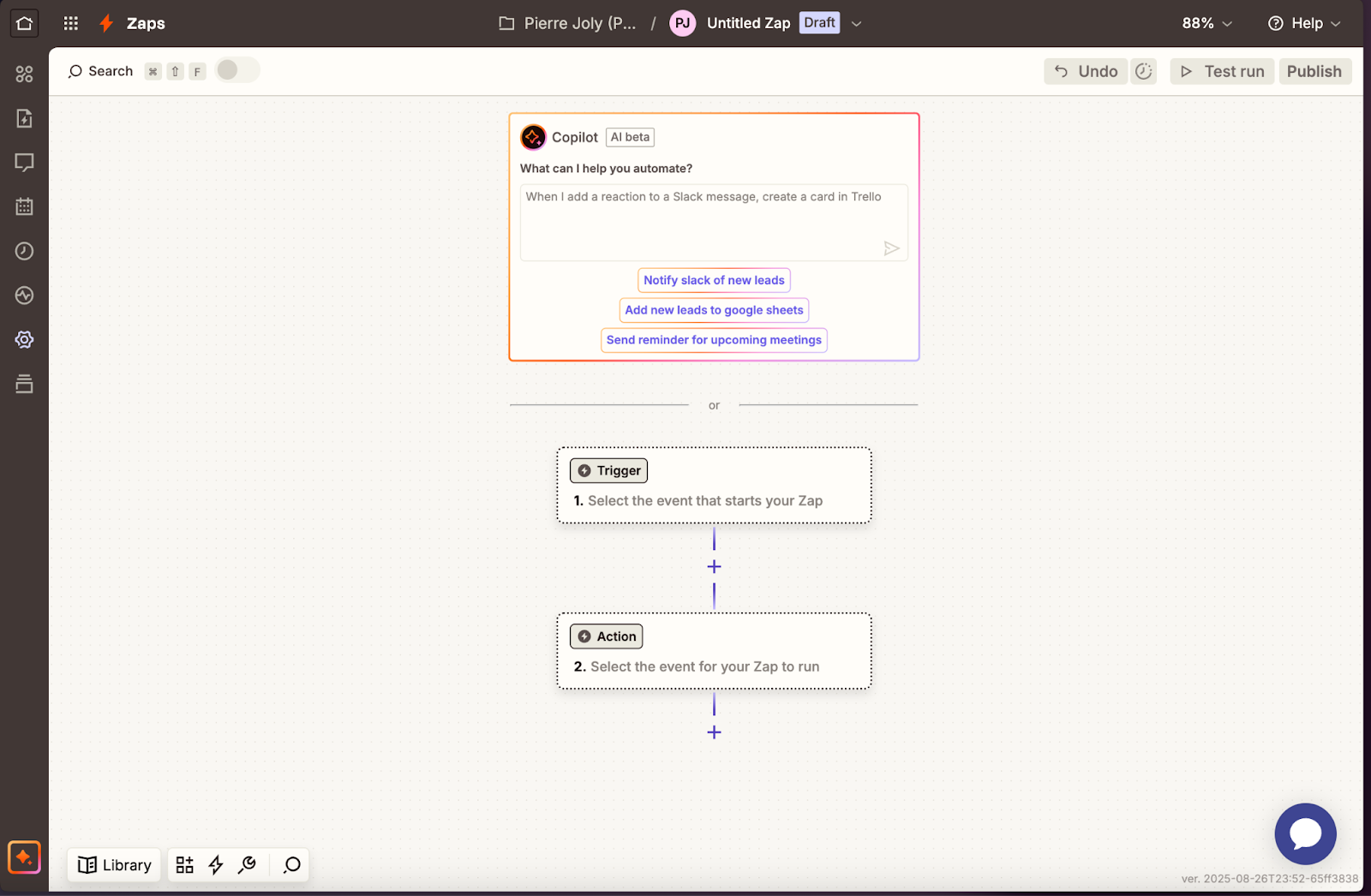Open the Library panel
The image size is (1371, 896).
[114, 865]
